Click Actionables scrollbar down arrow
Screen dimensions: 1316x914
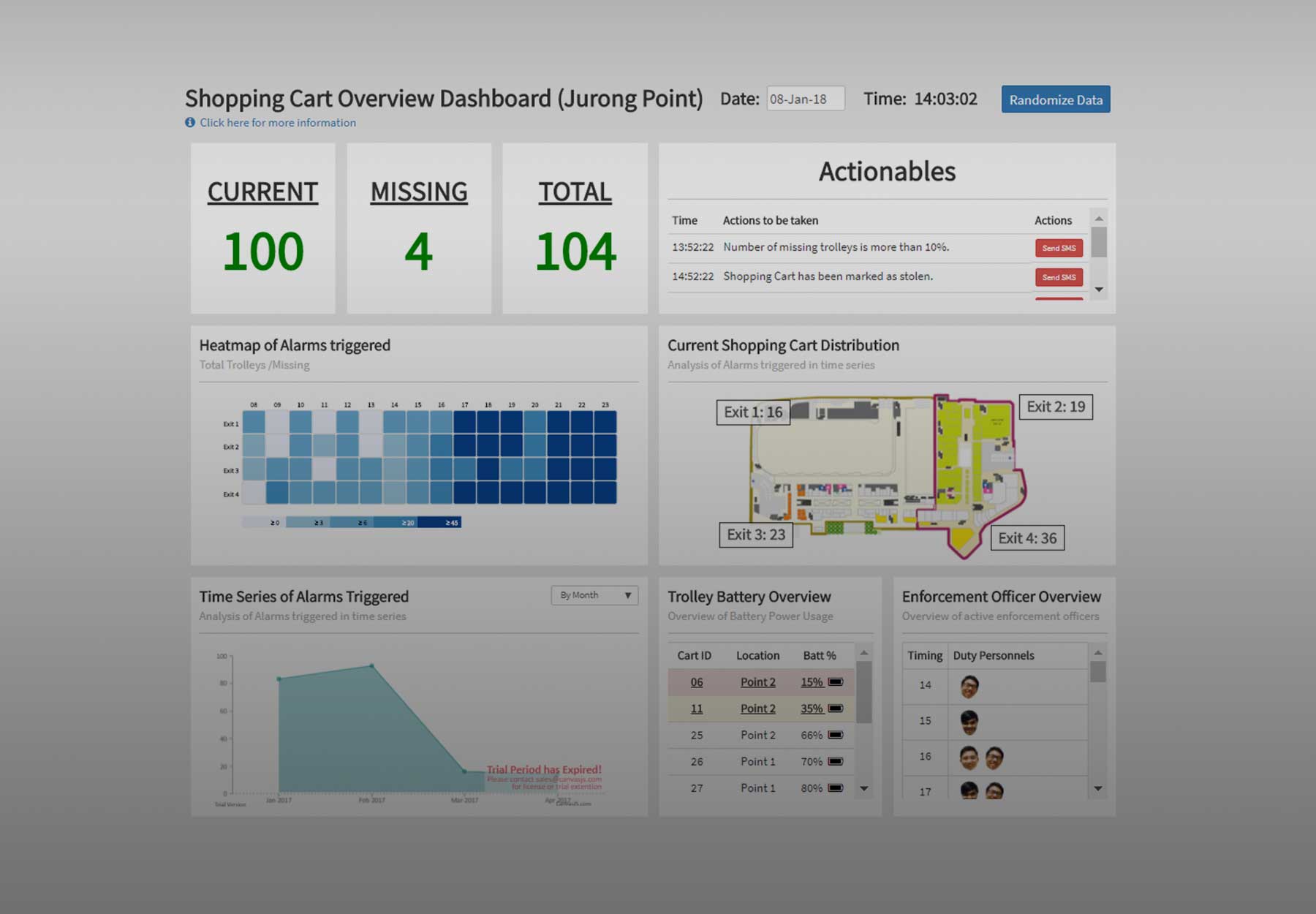[1099, 290]
